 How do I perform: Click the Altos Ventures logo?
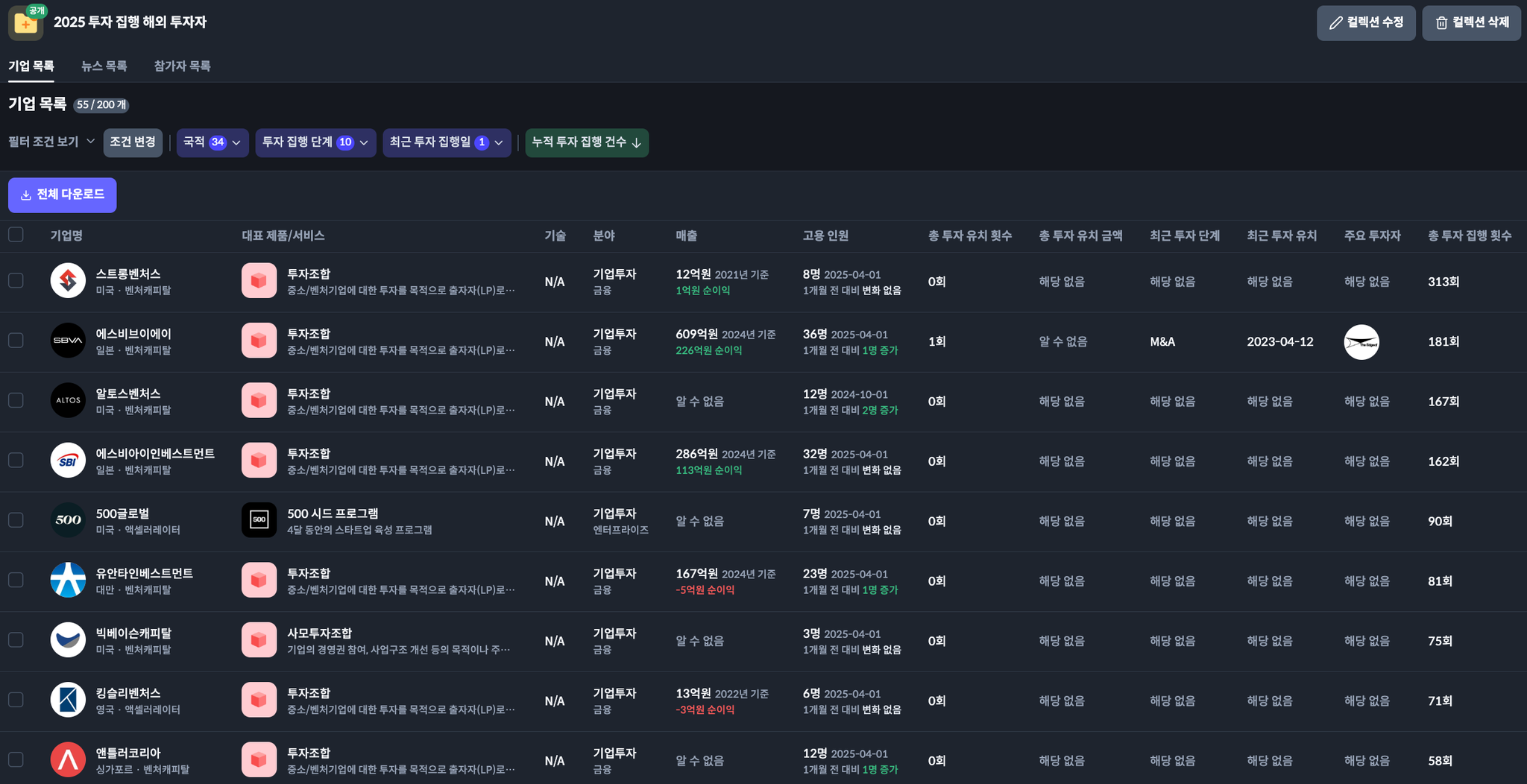(x=68, y=400)
